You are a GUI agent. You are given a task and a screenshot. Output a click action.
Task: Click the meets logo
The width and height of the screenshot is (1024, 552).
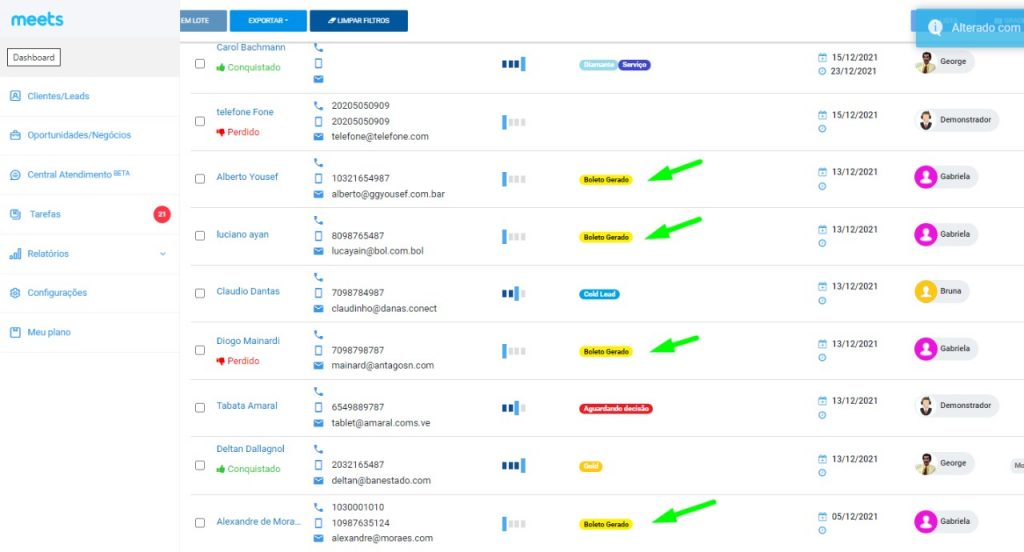coord(37,20)
